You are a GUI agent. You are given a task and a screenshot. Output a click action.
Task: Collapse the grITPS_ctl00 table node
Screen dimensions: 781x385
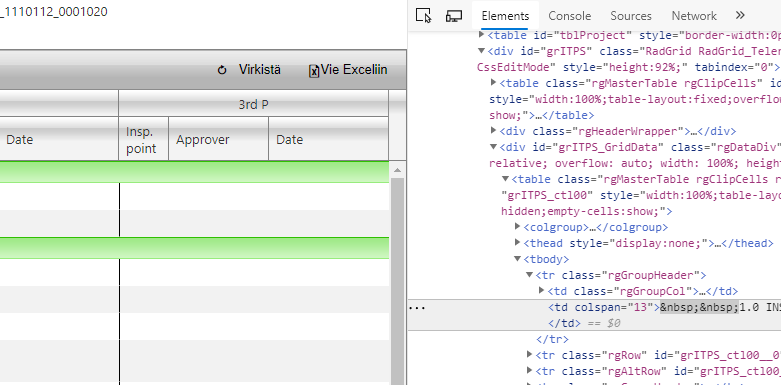[x=505, y=178]
